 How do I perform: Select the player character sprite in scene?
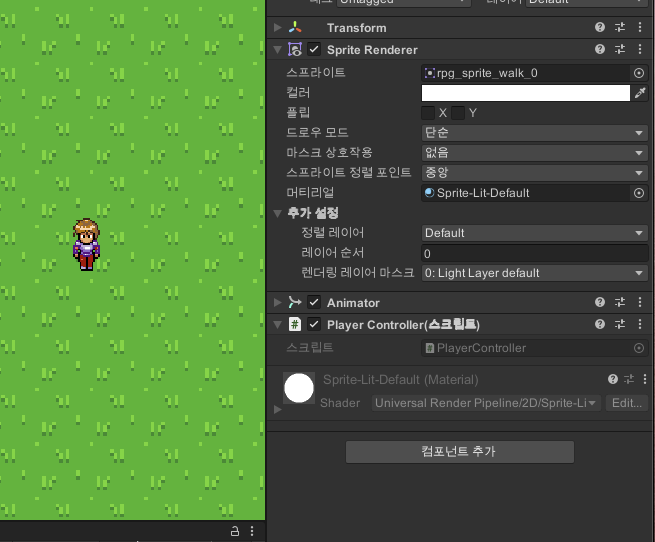point(86,245)
